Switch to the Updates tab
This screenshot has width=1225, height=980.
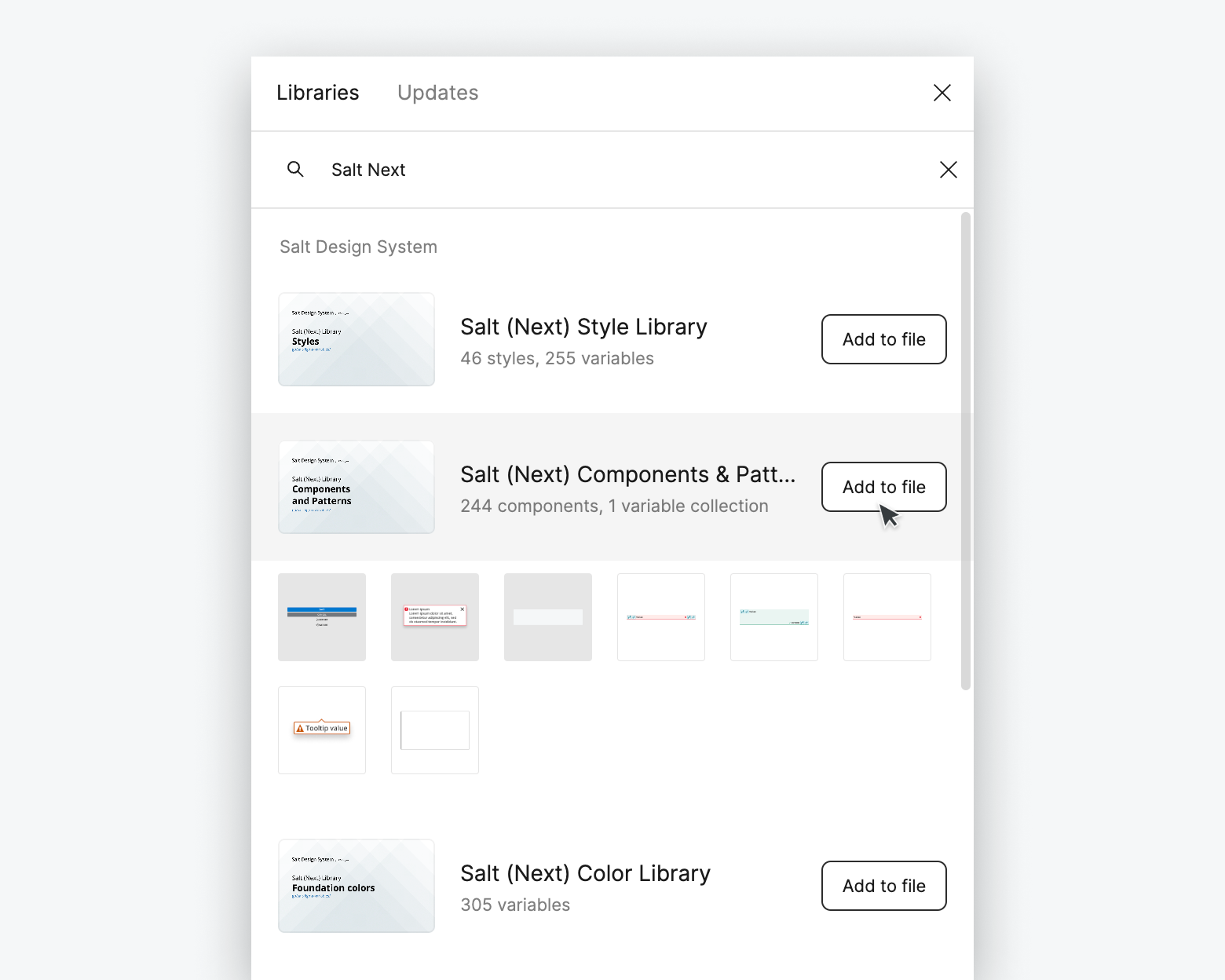click(x=437, y=93)
